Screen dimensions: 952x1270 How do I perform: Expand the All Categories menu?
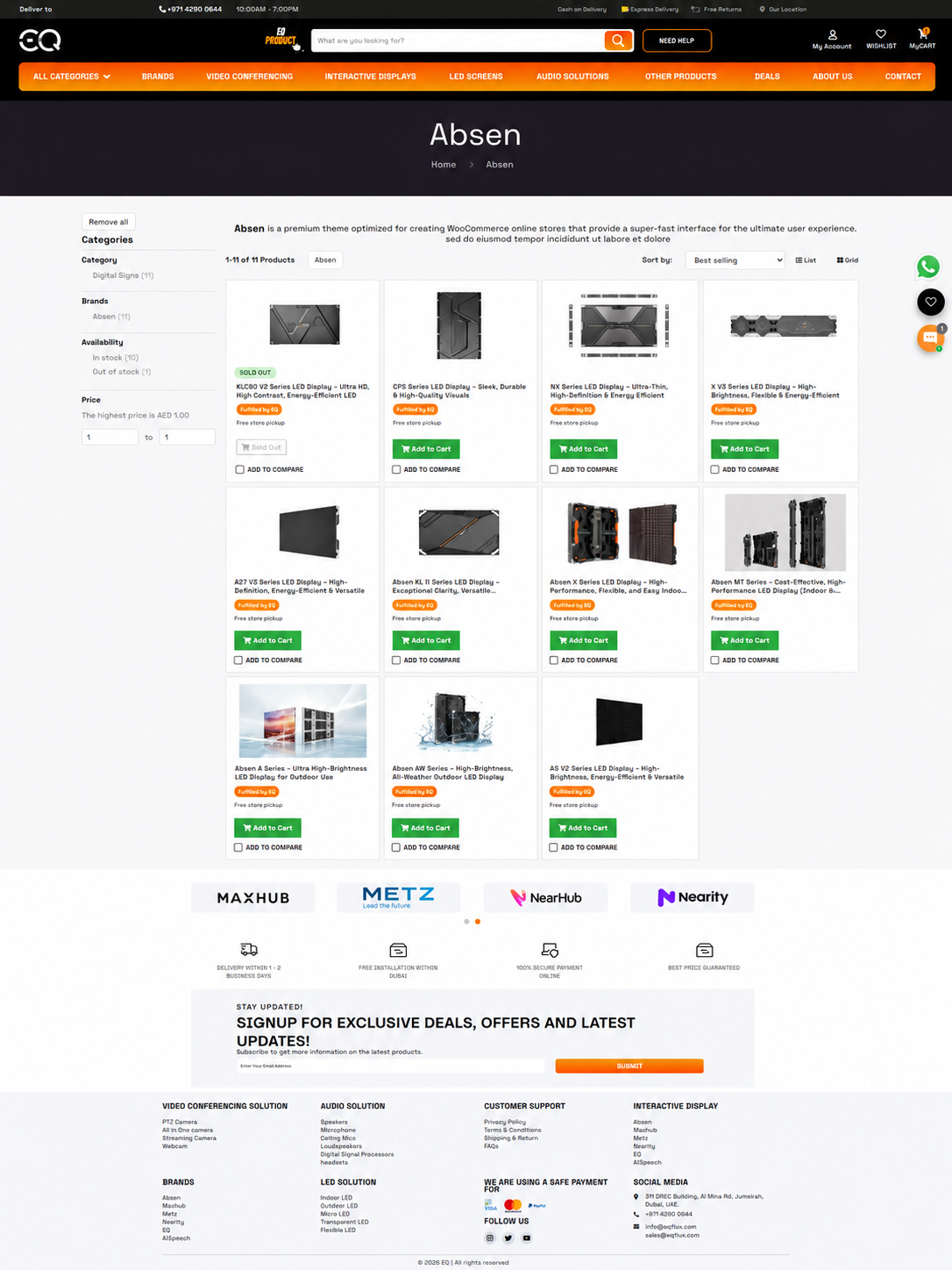[x=72, y=77]
